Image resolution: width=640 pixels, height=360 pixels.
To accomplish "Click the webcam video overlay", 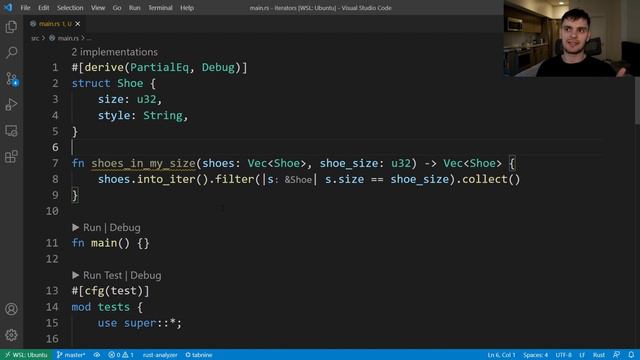I will [571, 38].
